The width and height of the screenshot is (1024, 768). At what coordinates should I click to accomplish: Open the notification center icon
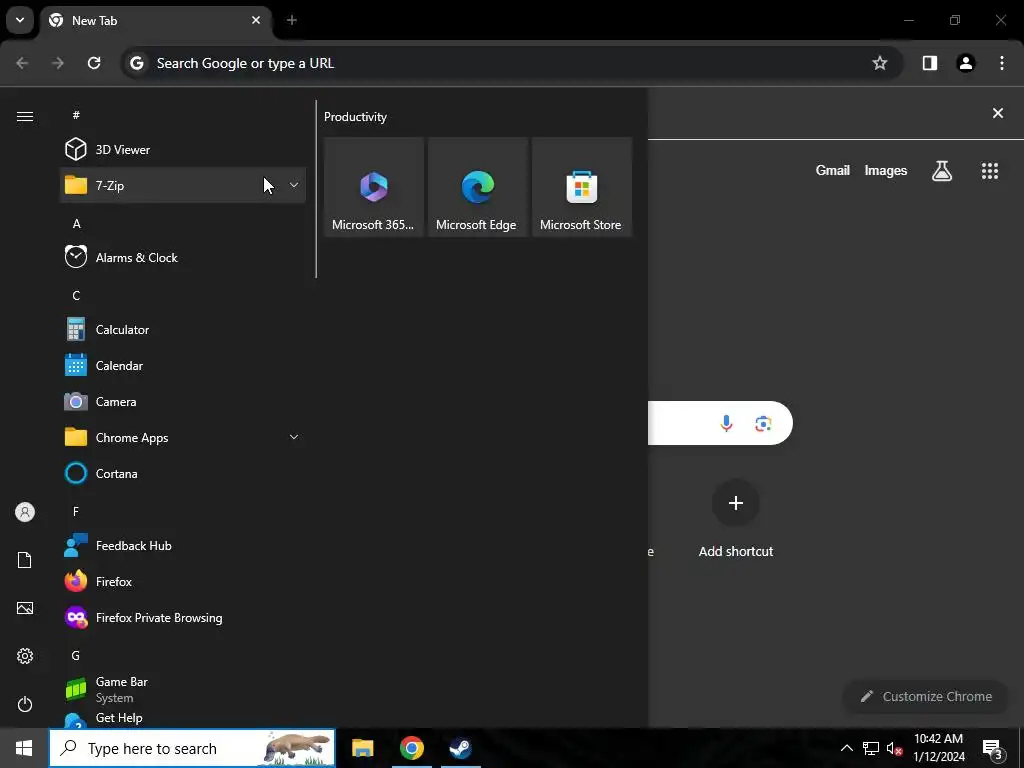[993, 748]
